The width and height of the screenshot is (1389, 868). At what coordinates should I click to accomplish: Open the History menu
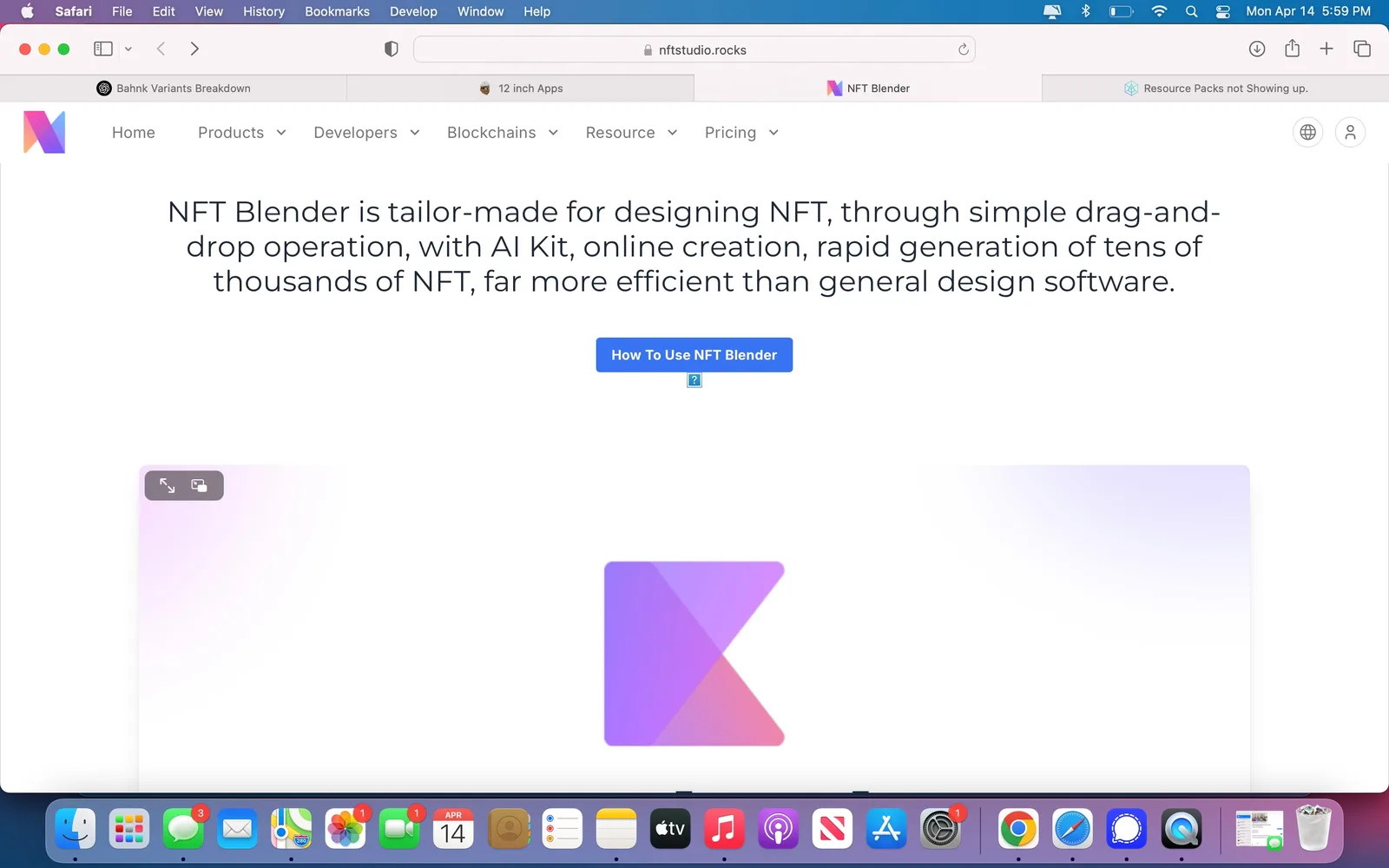(x=264, y=11)
